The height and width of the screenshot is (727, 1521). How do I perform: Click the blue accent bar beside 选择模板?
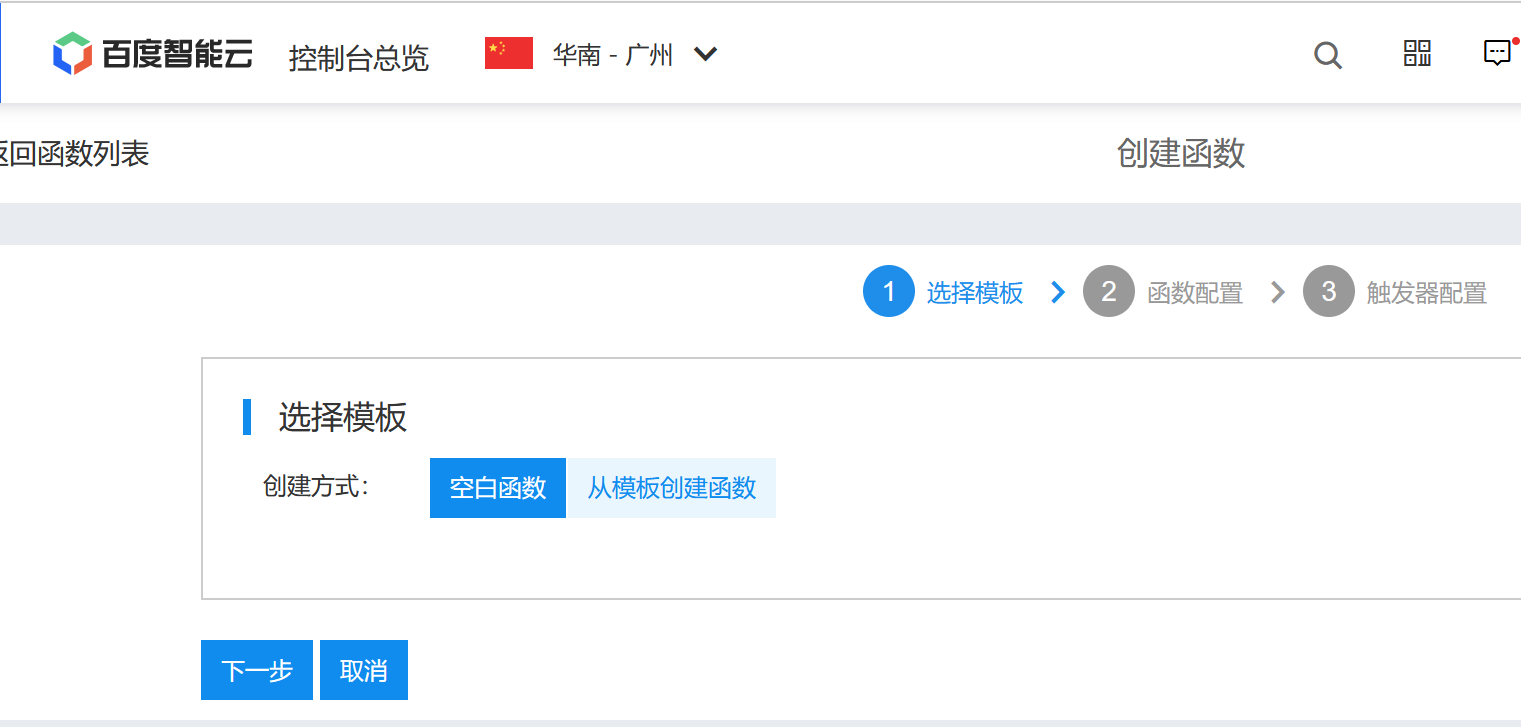pyautogui.click(x=247, y=416)
